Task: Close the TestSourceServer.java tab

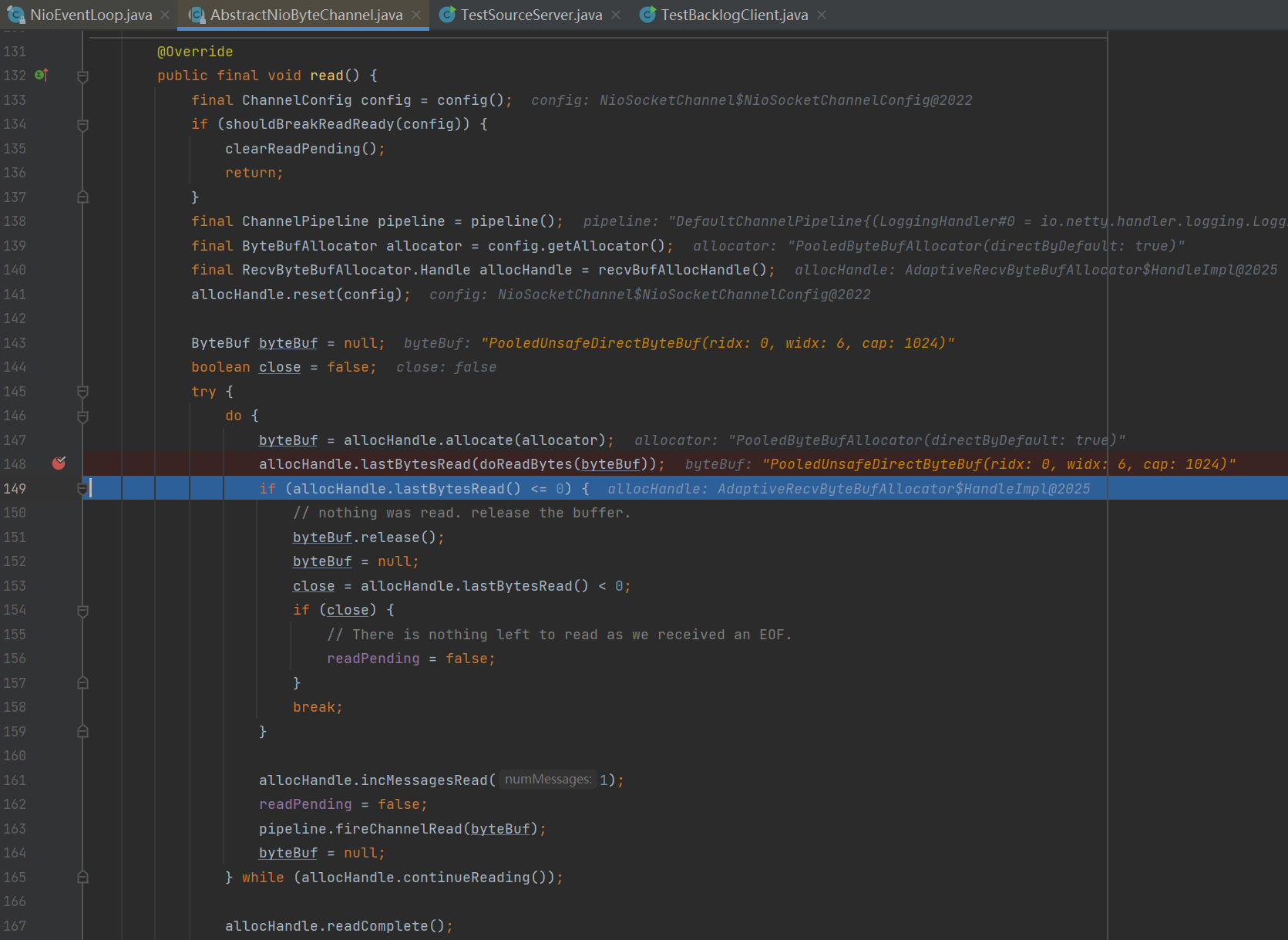Action: (x=616, y=15)
